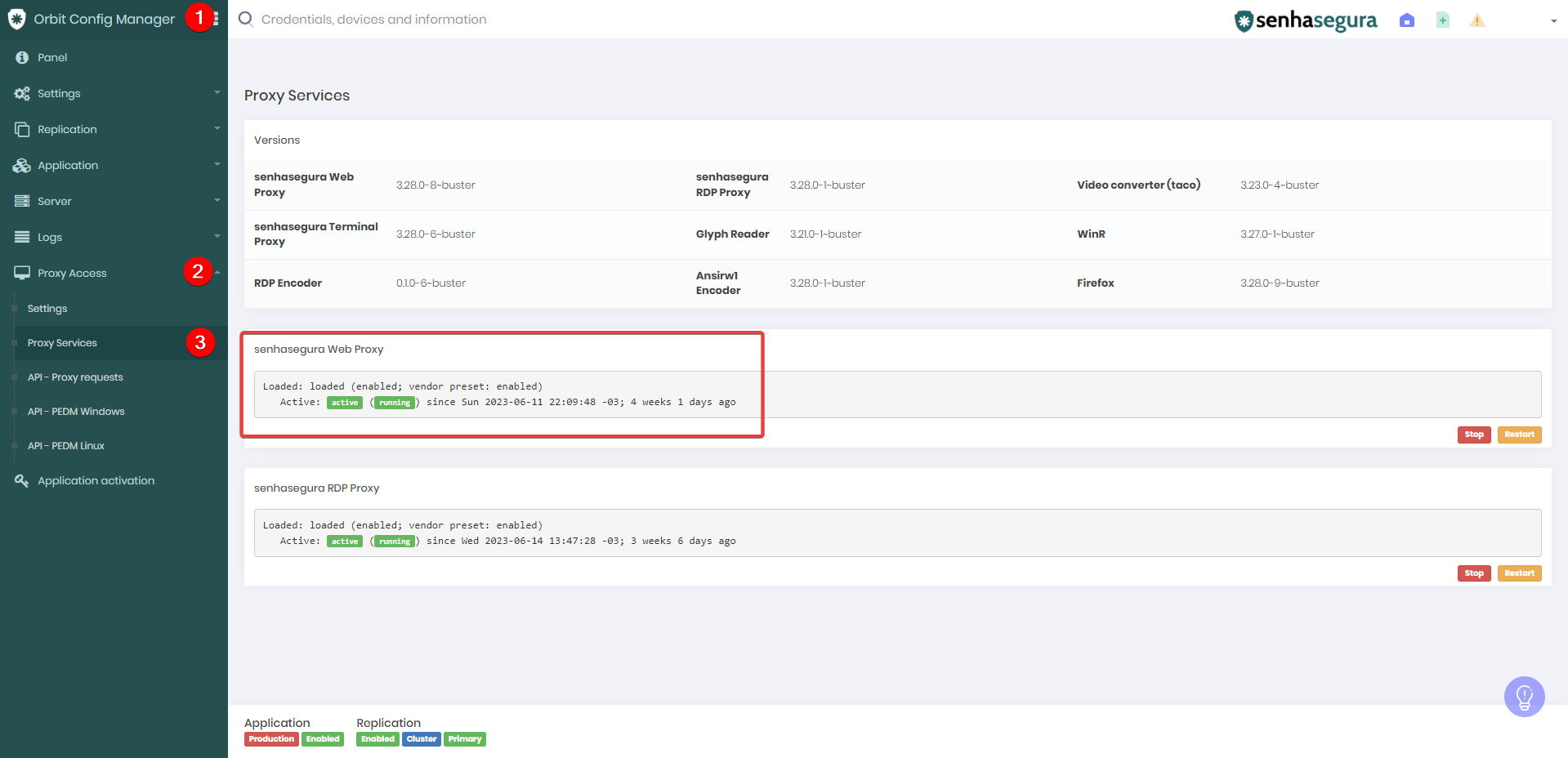Click the Orbit Config Manager shield logo
The height and width of the screenshot is (758, 1568).
16,19
